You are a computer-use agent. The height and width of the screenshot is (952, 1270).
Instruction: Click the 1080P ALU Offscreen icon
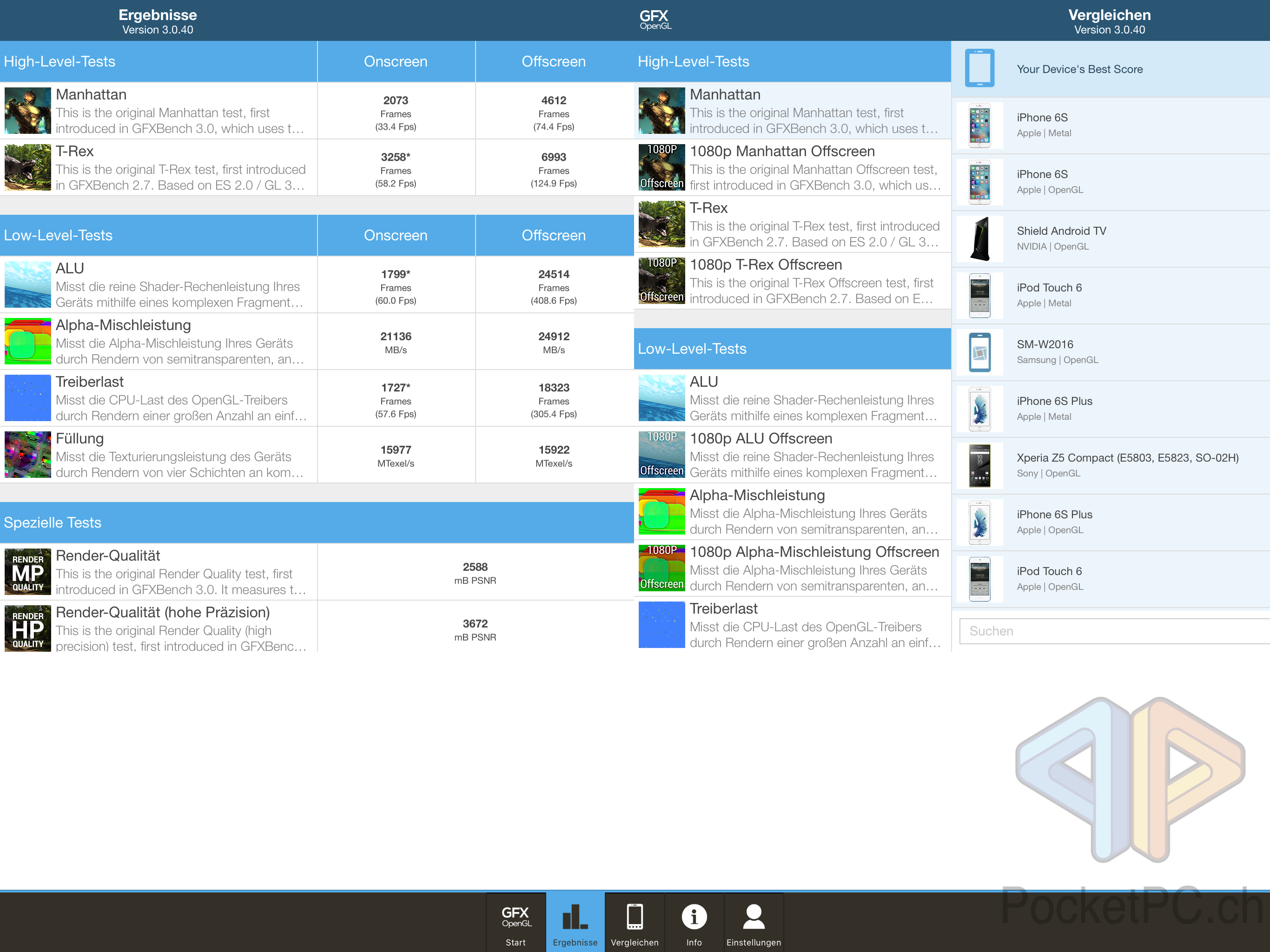661,455
